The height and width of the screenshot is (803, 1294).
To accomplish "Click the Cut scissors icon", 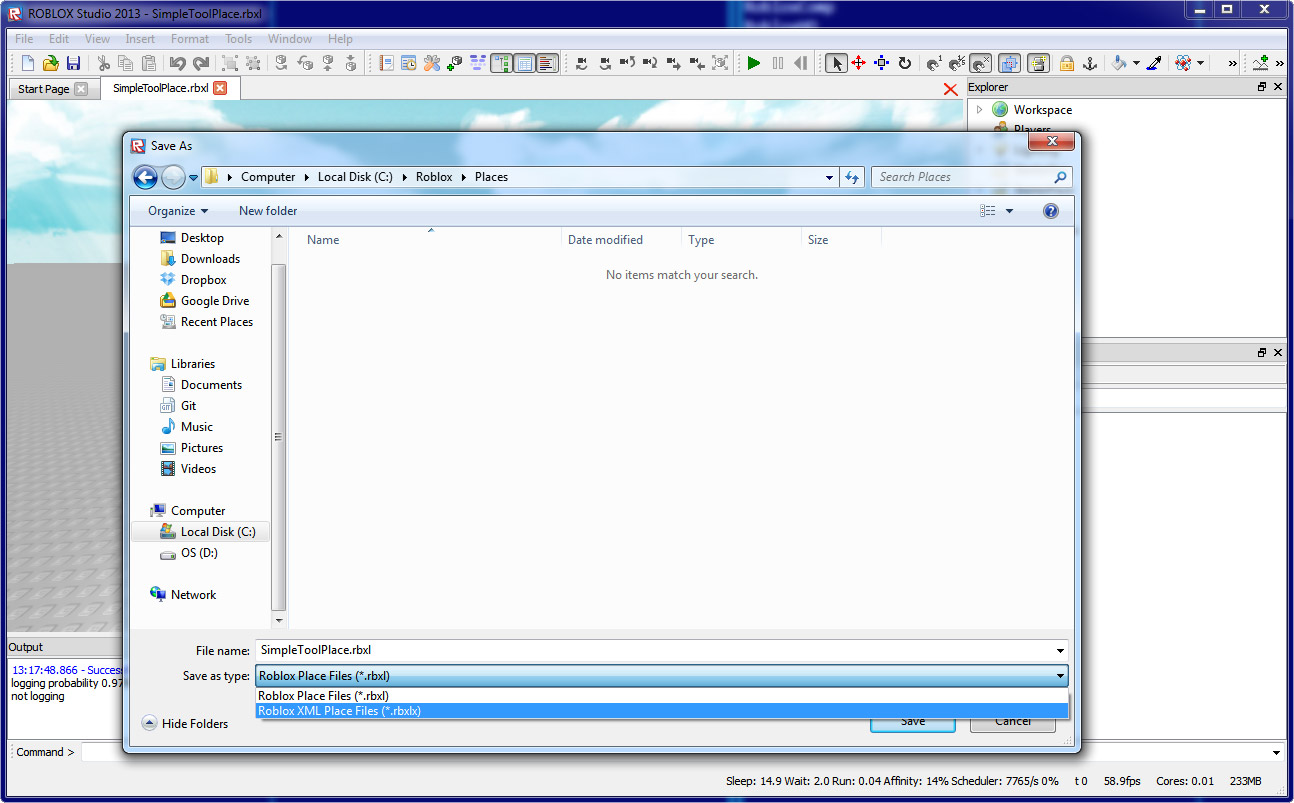I will click(x=103, y=63).
